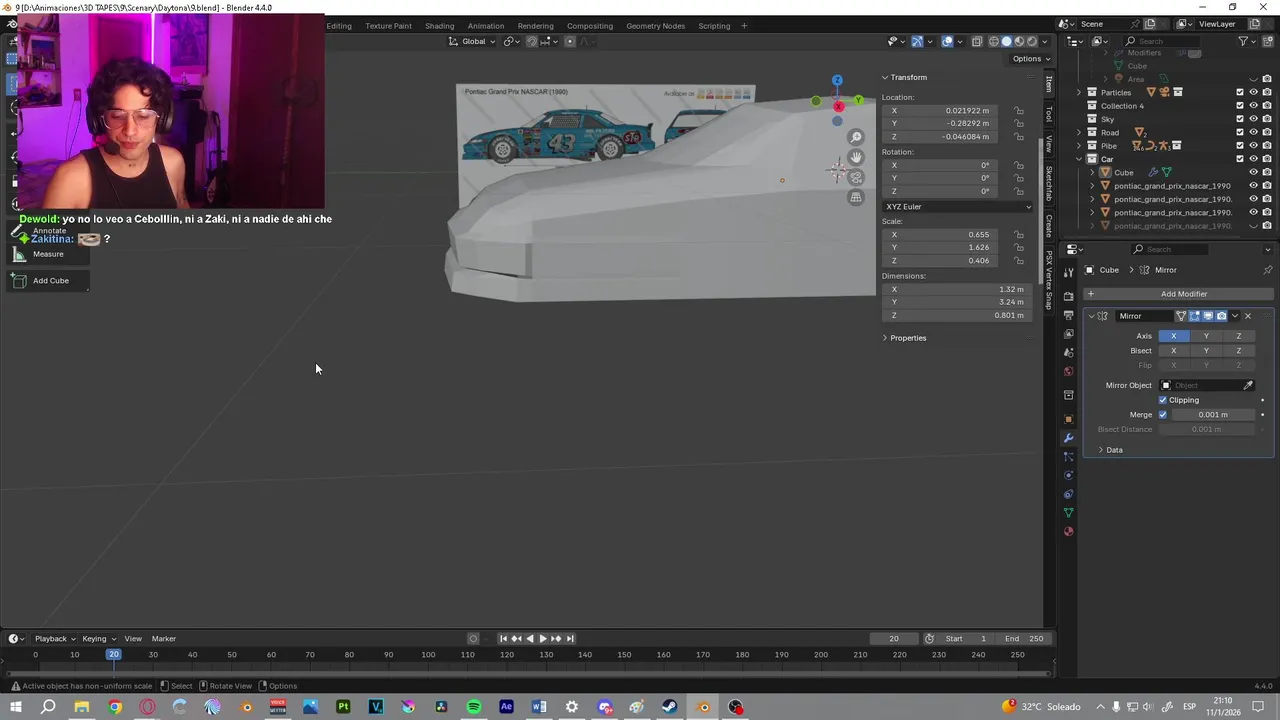Open the Object properties tab icon

tap(1069, 419)
